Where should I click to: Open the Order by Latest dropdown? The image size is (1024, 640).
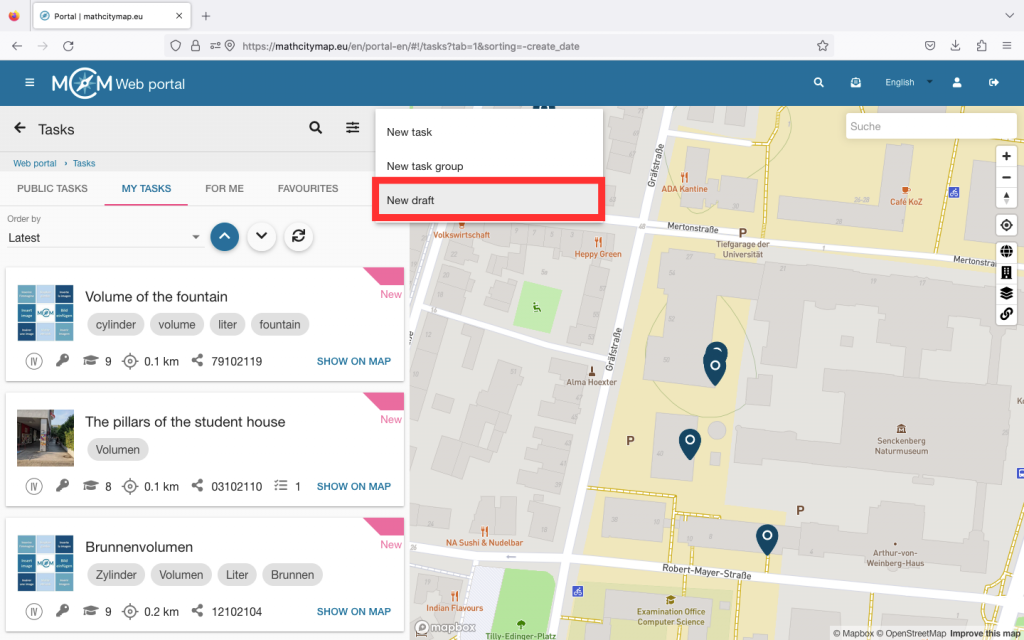click(105, 238)
